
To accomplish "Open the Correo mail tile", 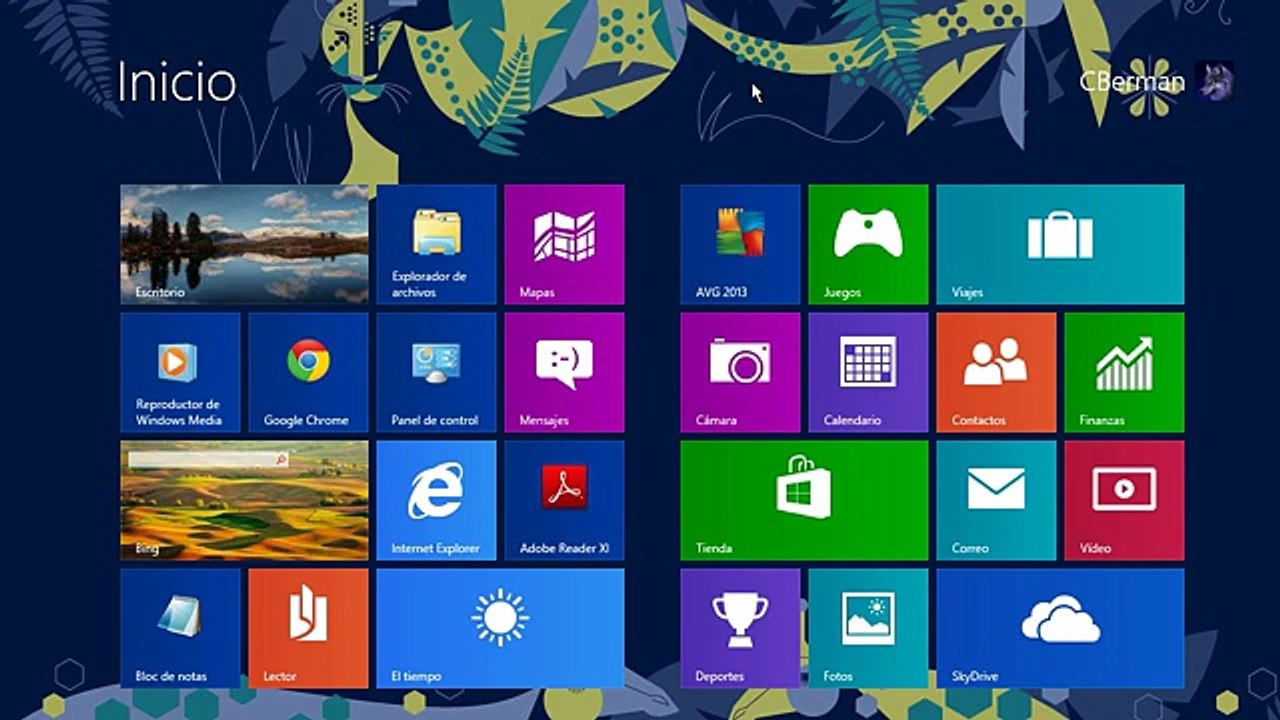I will pyautogui.click(x=996, y=500).
